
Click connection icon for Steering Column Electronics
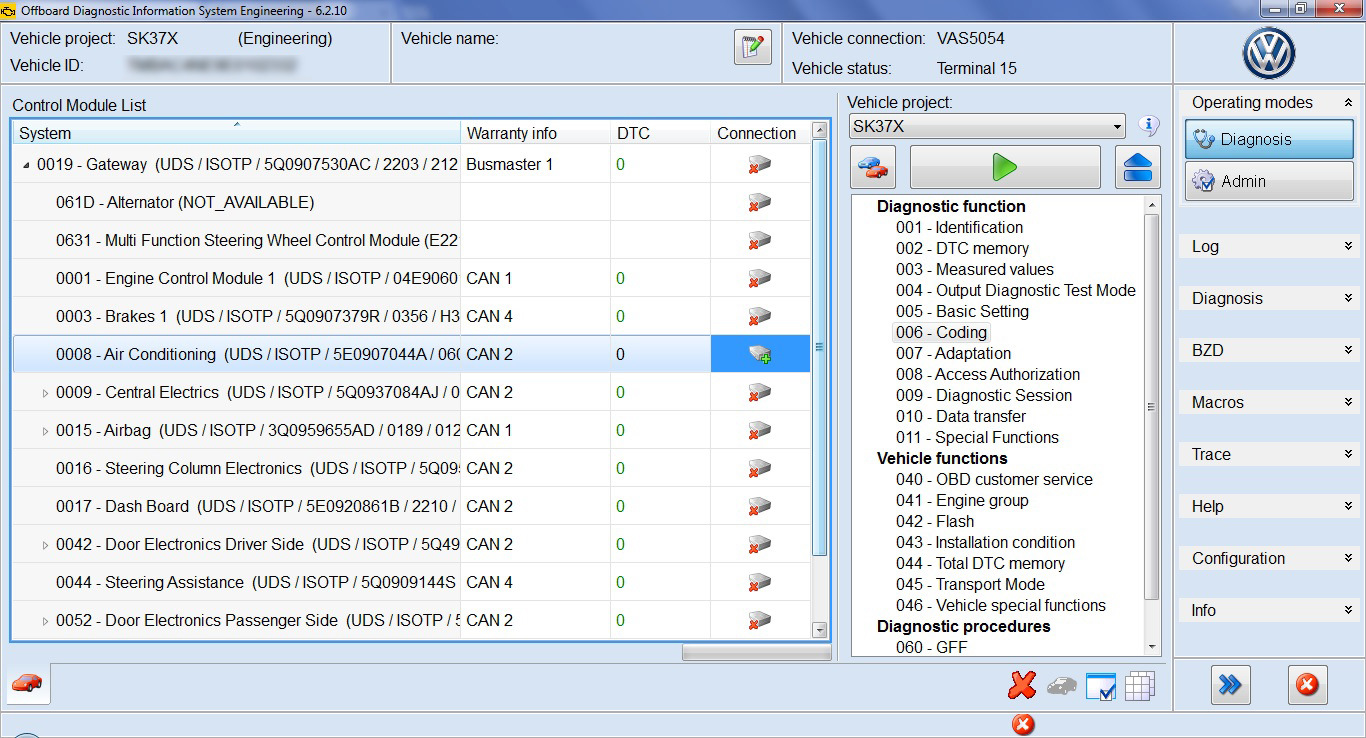click(759, 468)
